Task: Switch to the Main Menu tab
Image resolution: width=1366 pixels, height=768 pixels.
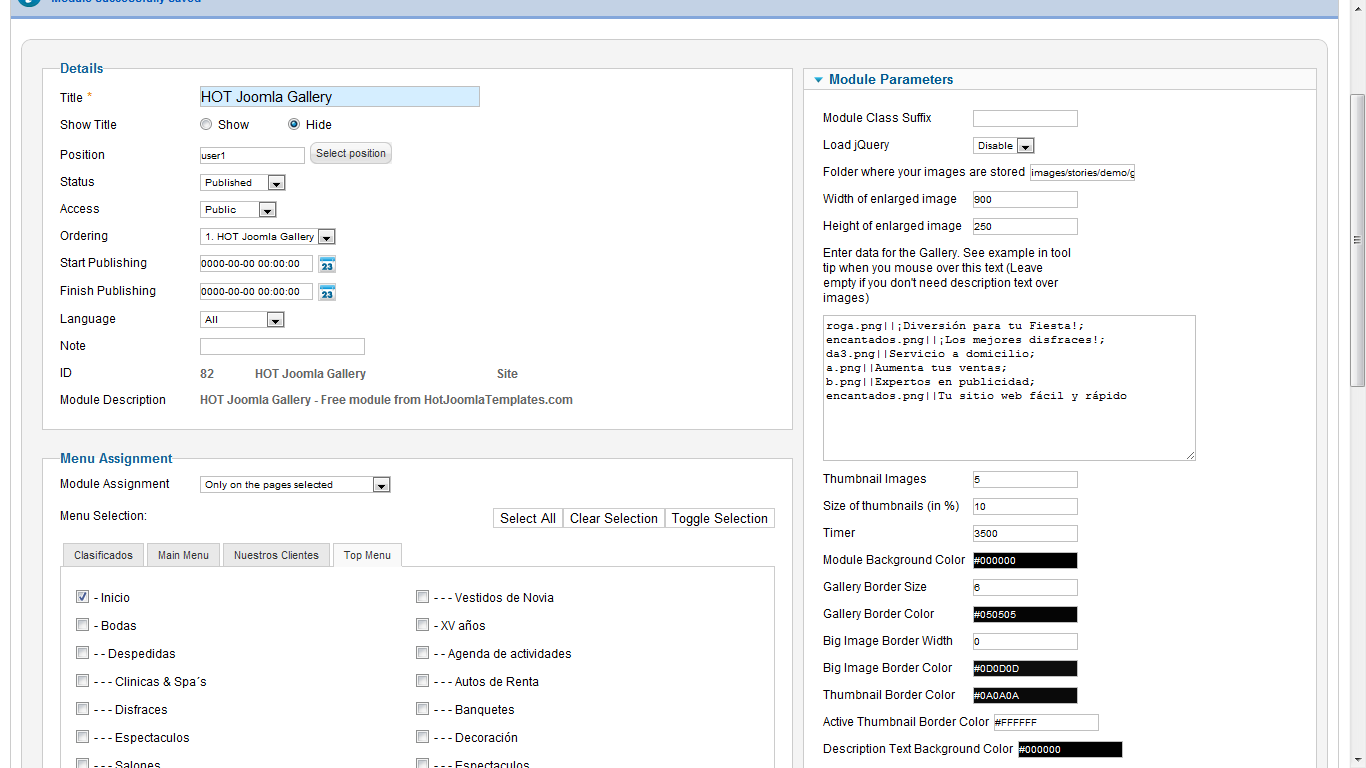Action: (183, 555)
